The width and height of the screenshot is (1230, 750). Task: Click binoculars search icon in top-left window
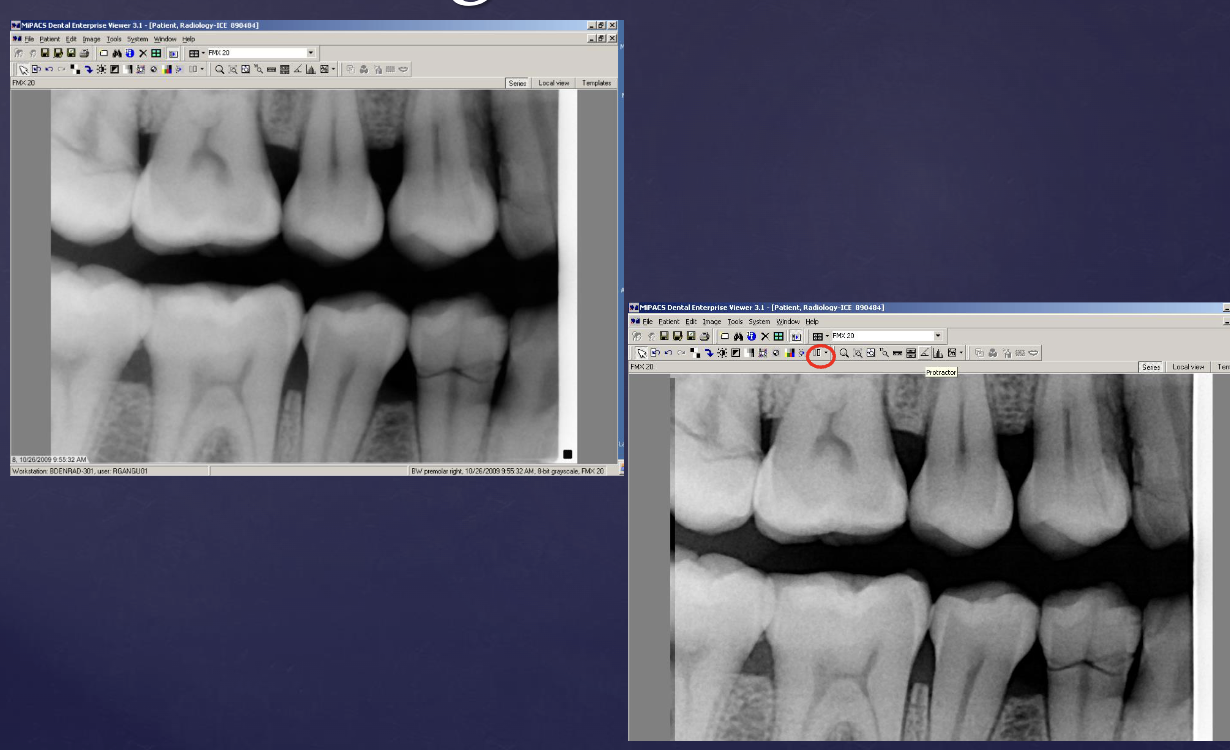[x=117, y=53]
